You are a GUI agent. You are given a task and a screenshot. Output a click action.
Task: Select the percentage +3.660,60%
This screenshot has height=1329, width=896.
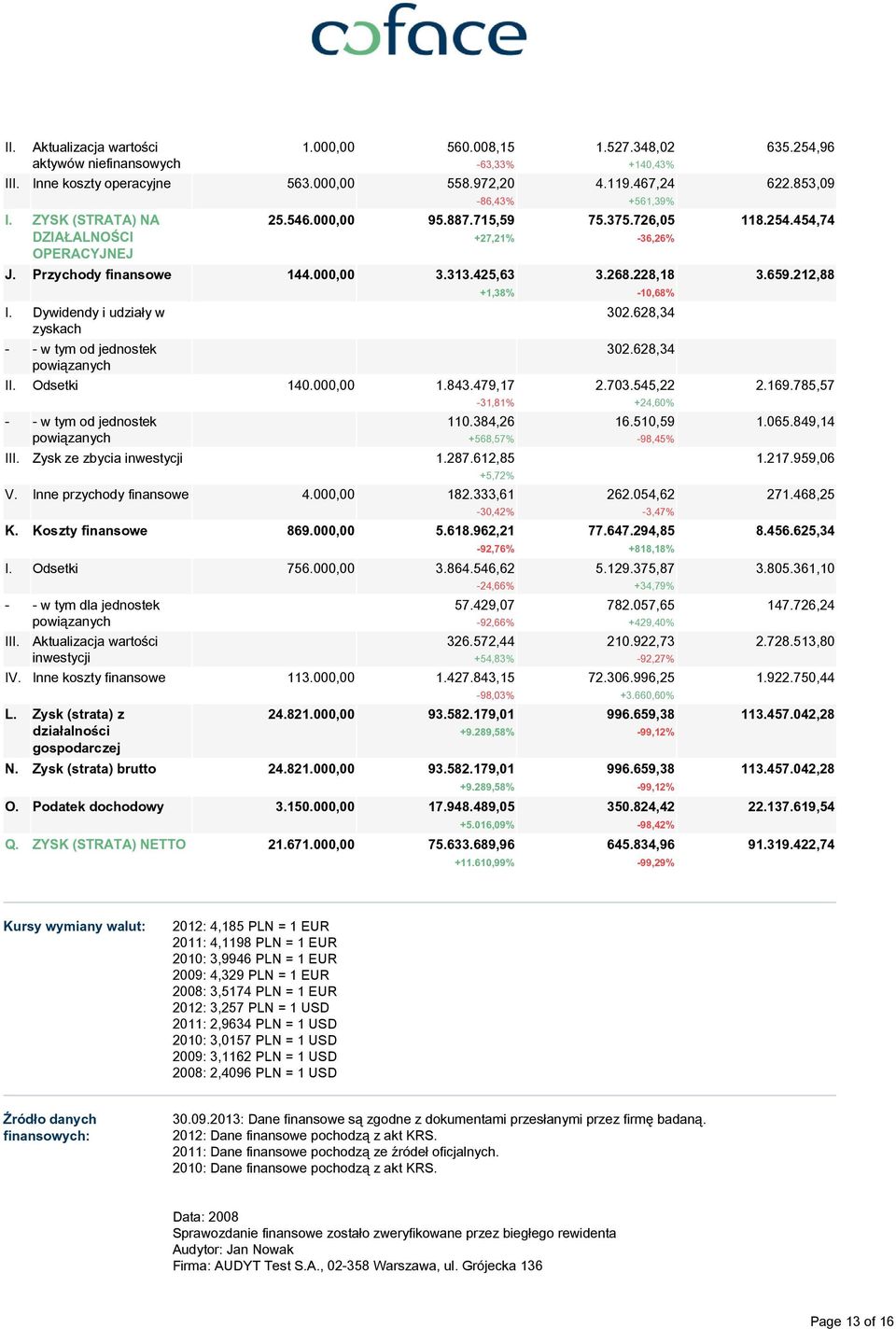[x=647, y=696]
